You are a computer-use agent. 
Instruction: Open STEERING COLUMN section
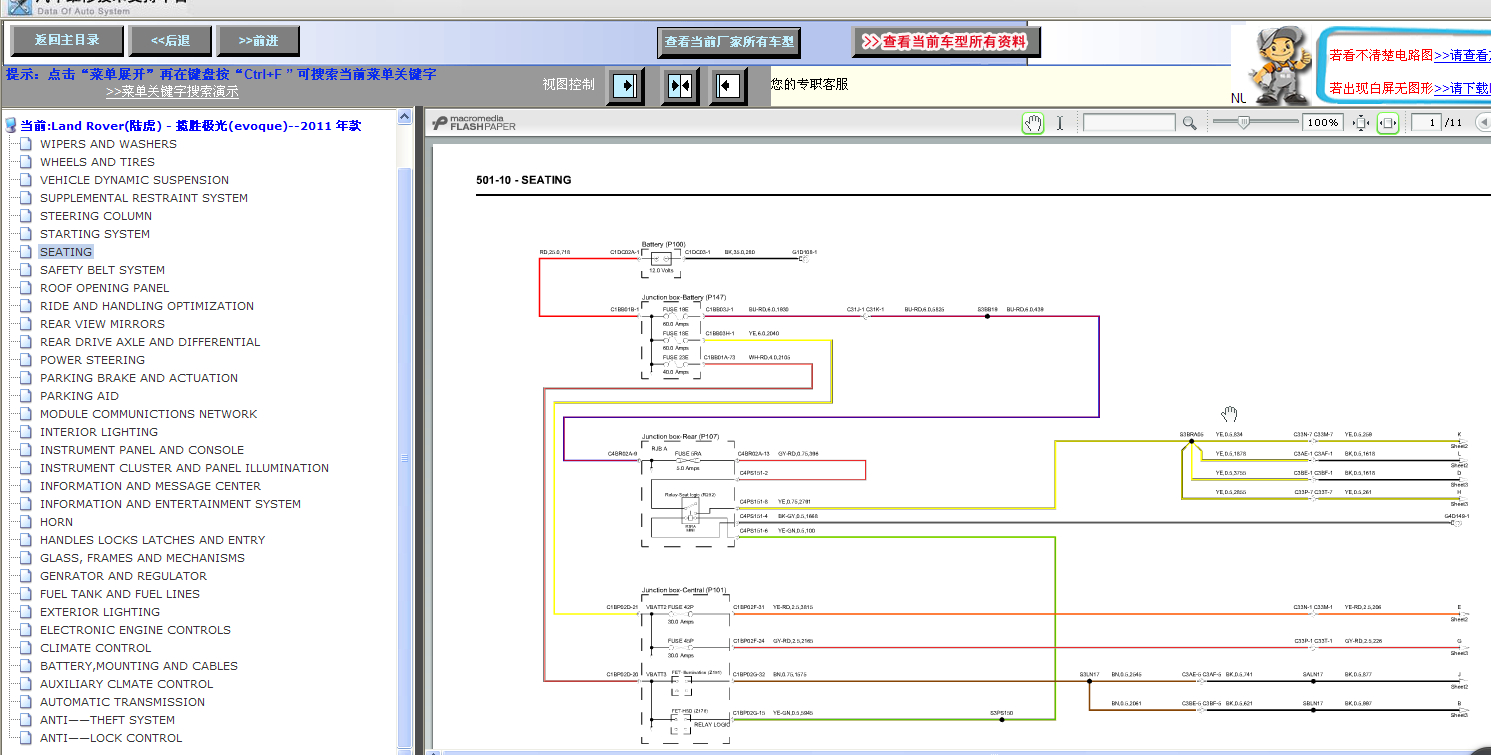pyautogui.click(x=96, y=216)
